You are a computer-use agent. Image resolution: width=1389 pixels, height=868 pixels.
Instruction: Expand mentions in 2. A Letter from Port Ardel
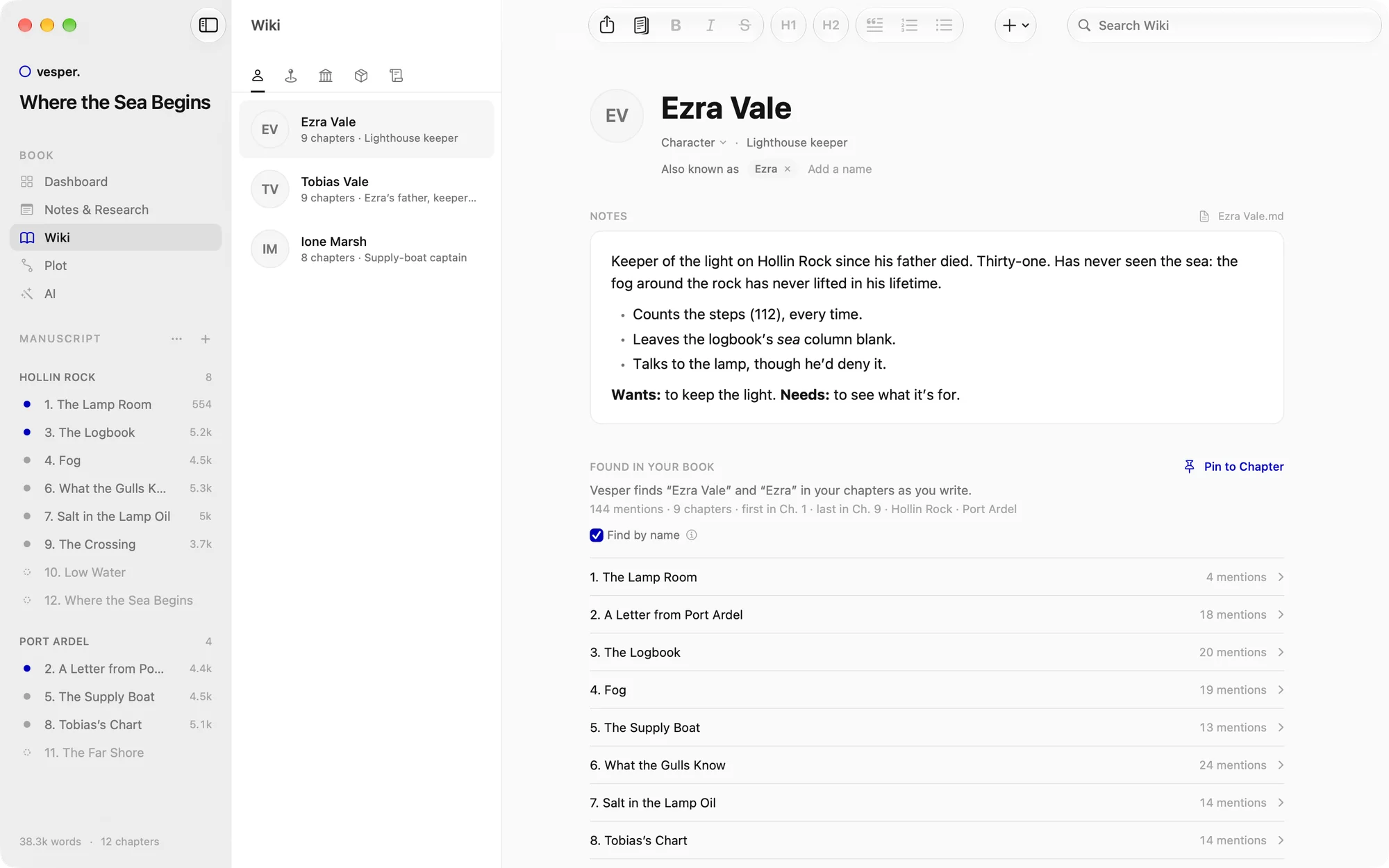click(937, 615)
